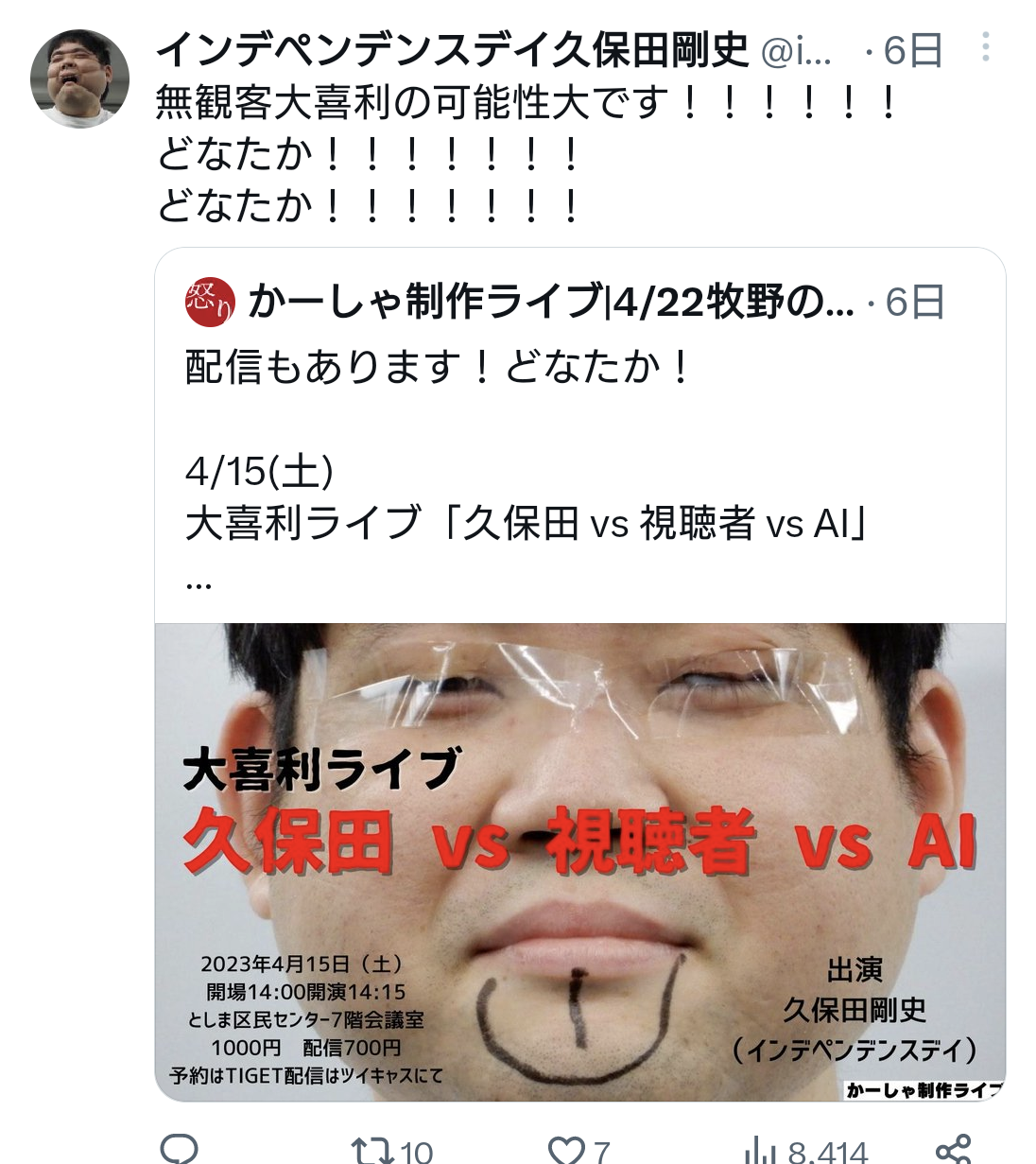Open the tweet author's profile avatar
1036x1164 pixels.
79,78
